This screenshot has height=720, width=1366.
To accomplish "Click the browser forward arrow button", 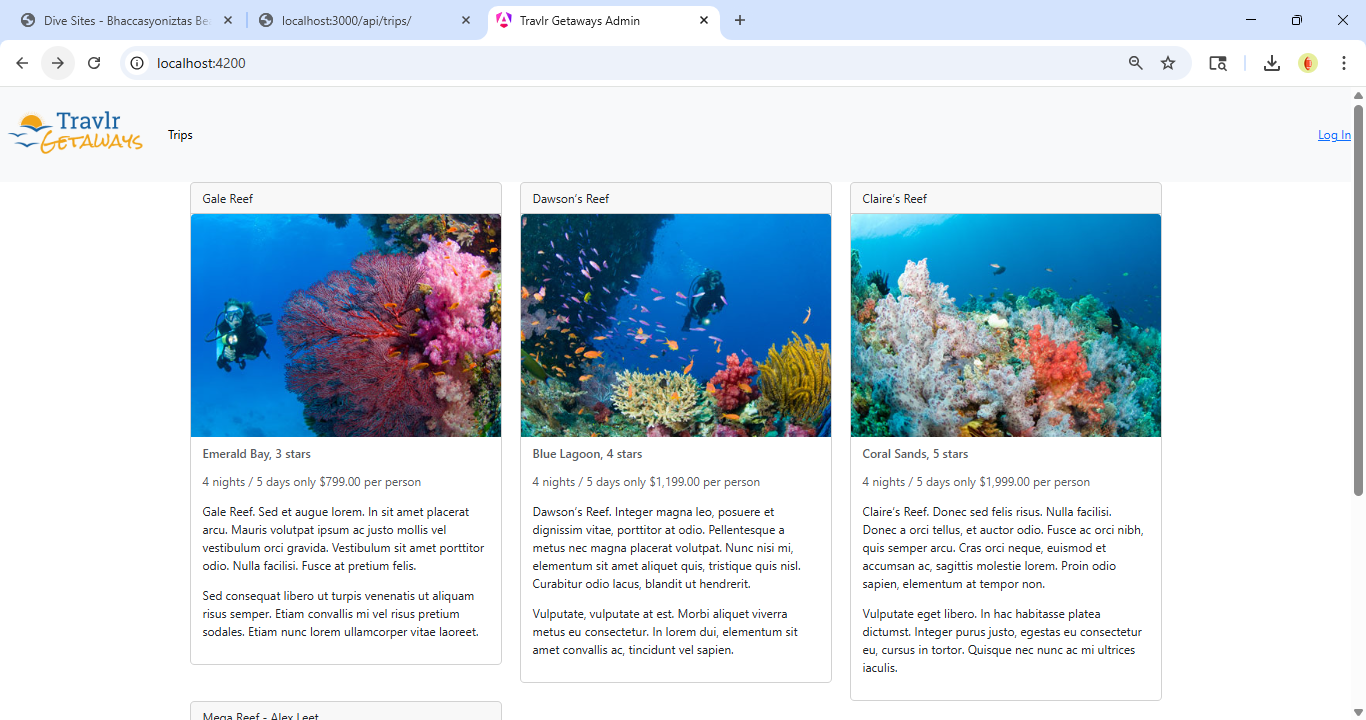I will tap(58, 63).
